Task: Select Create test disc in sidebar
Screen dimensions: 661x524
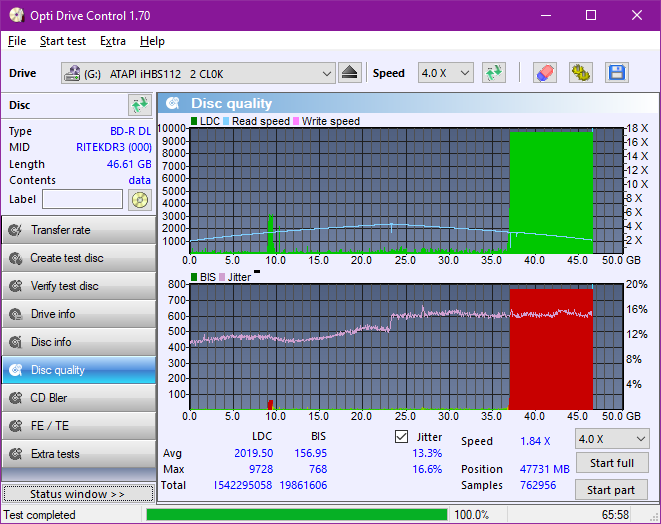Action: click(79, 258)
